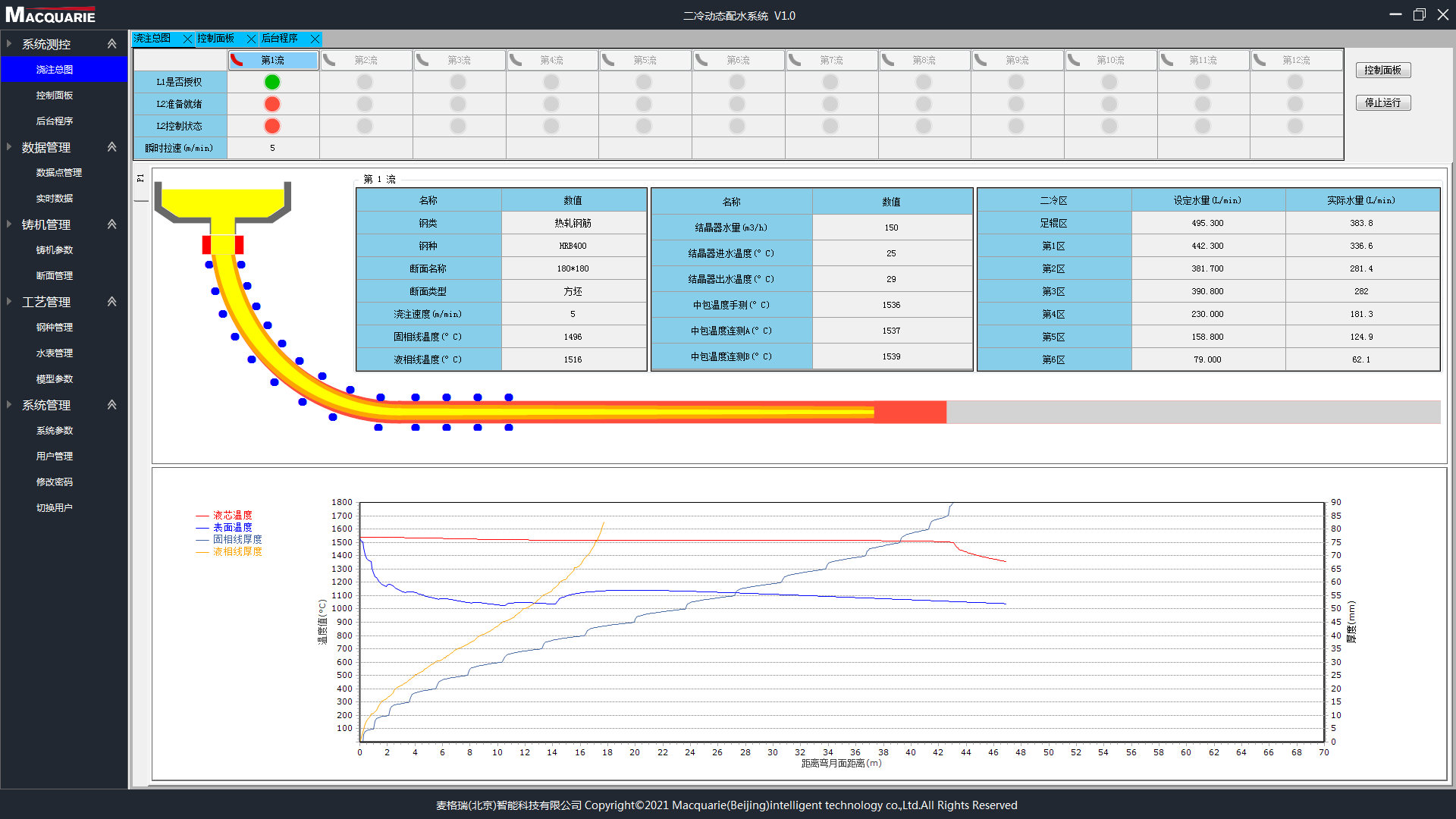This screenshot has width=1456, height=819.
Task: Collapse 数据管理 section with its chevron
Action: pyautogui.click(x=112, y=147)
